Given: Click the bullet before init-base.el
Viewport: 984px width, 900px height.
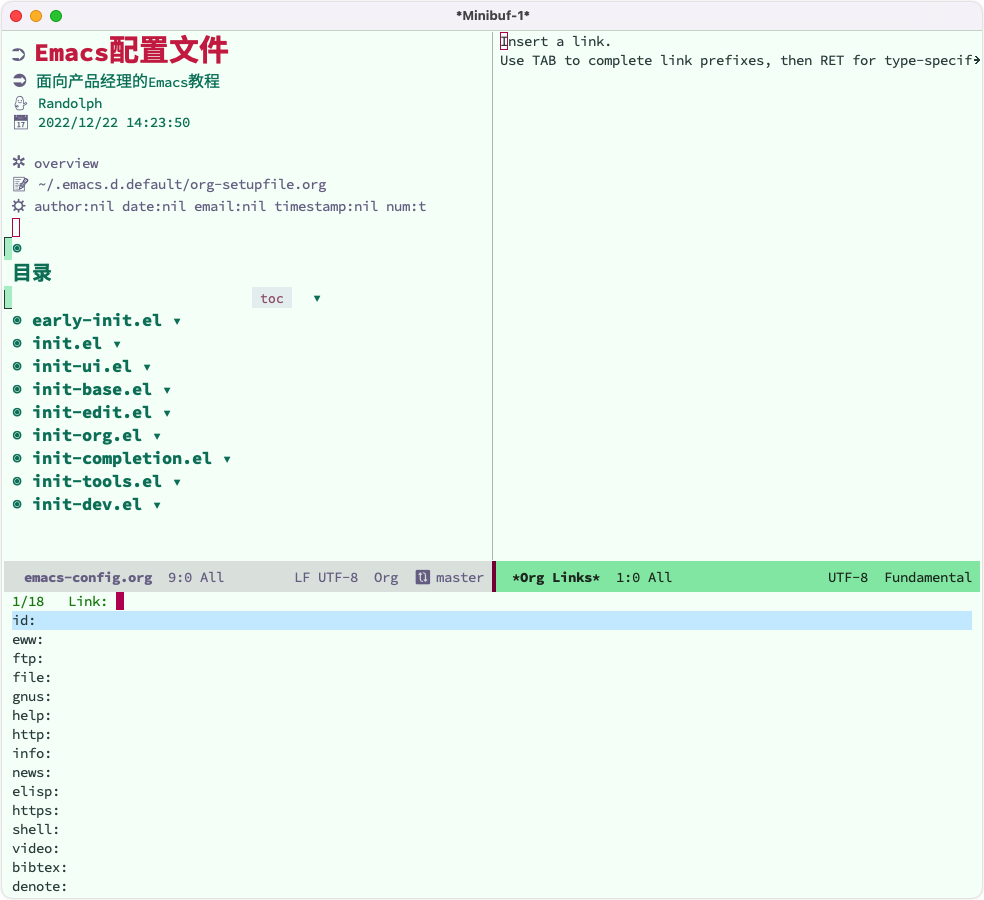Looking at the screenshot, I should tap(18, 390).
